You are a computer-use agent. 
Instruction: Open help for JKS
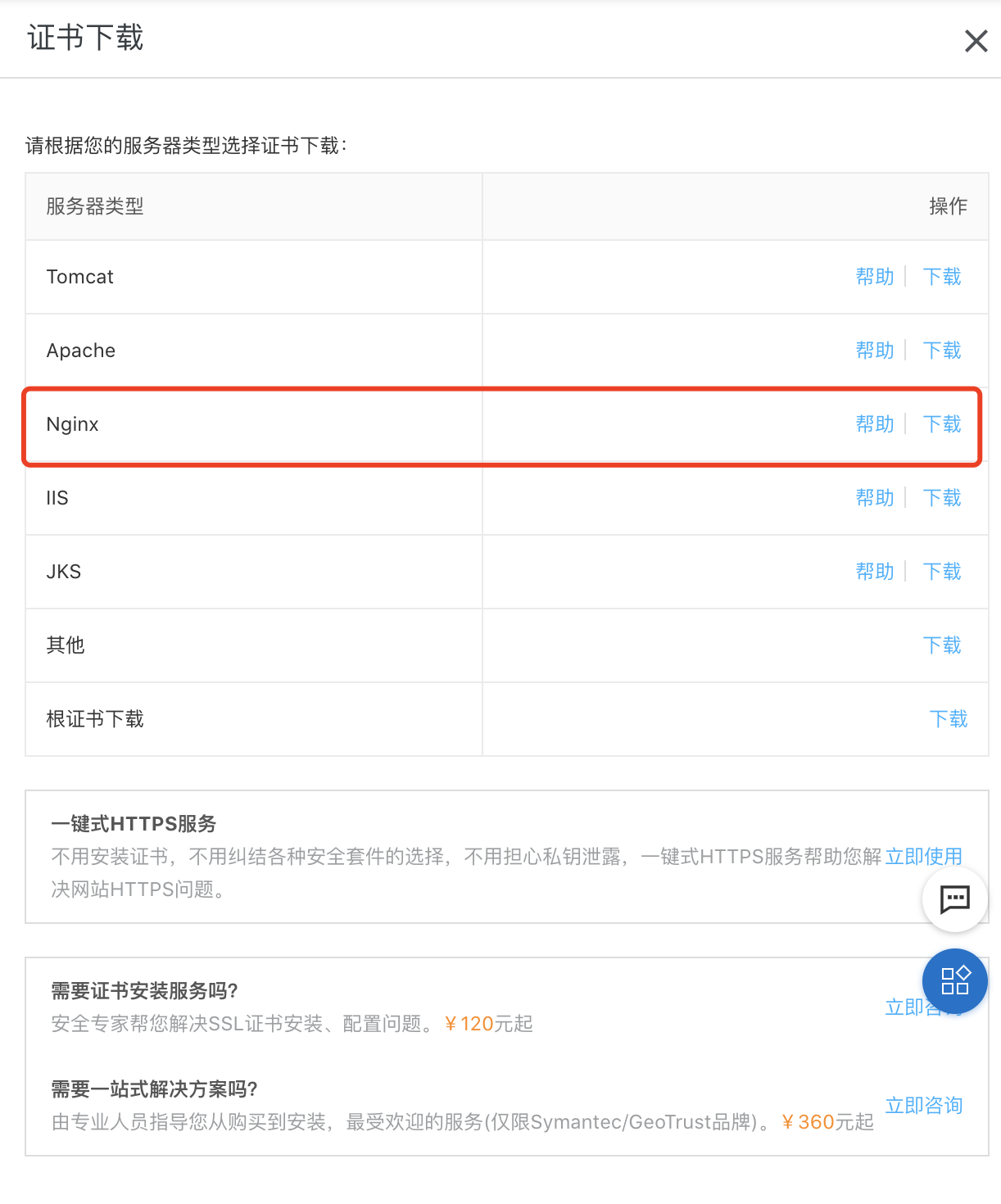[x=875, y=572]
